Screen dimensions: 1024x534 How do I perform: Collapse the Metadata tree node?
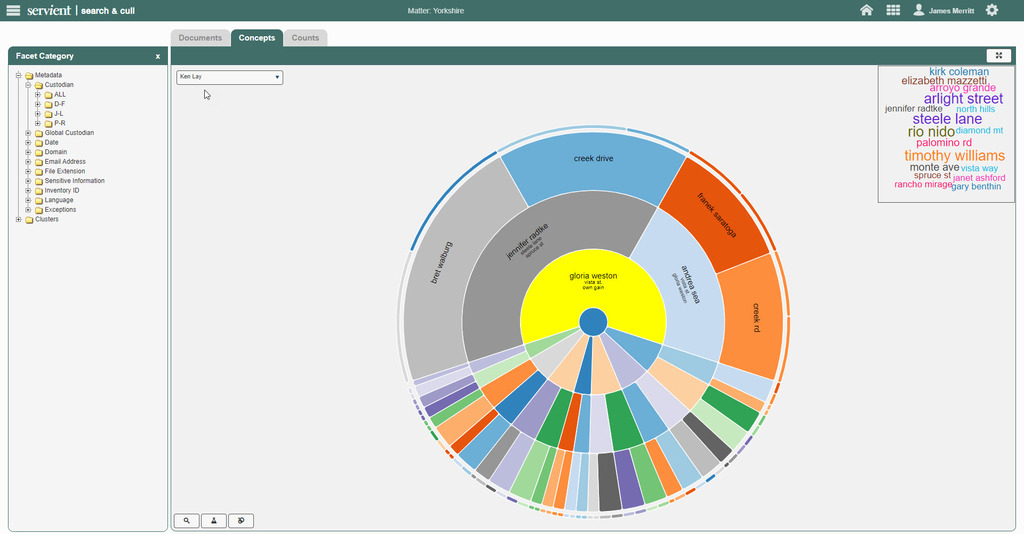(x=18, y=75)
